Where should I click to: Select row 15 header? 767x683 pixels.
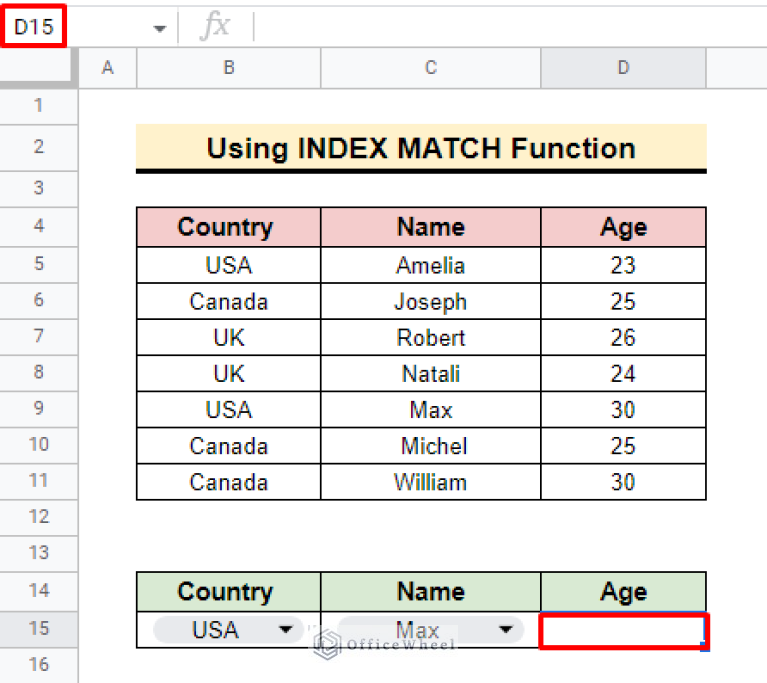click(x=39, y=629)
